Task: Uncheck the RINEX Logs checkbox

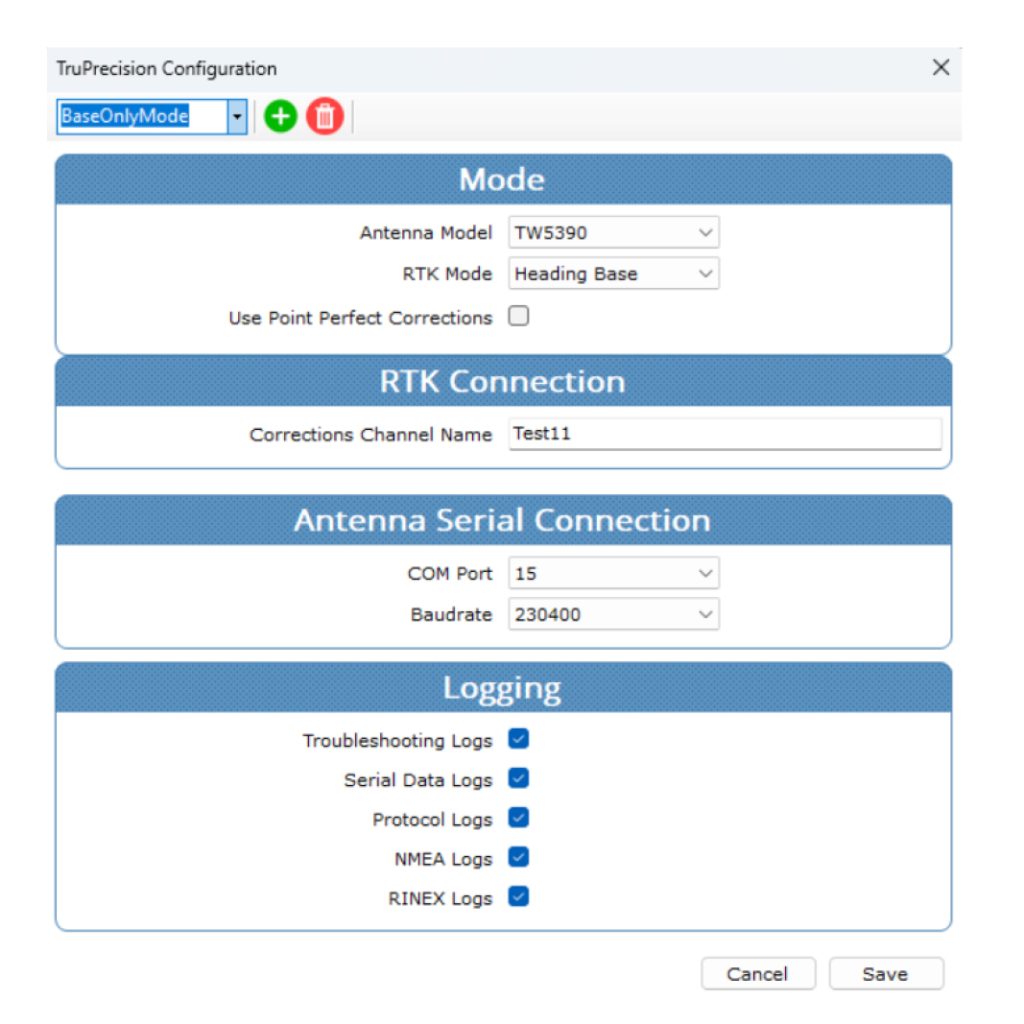Action: point(518,897)
